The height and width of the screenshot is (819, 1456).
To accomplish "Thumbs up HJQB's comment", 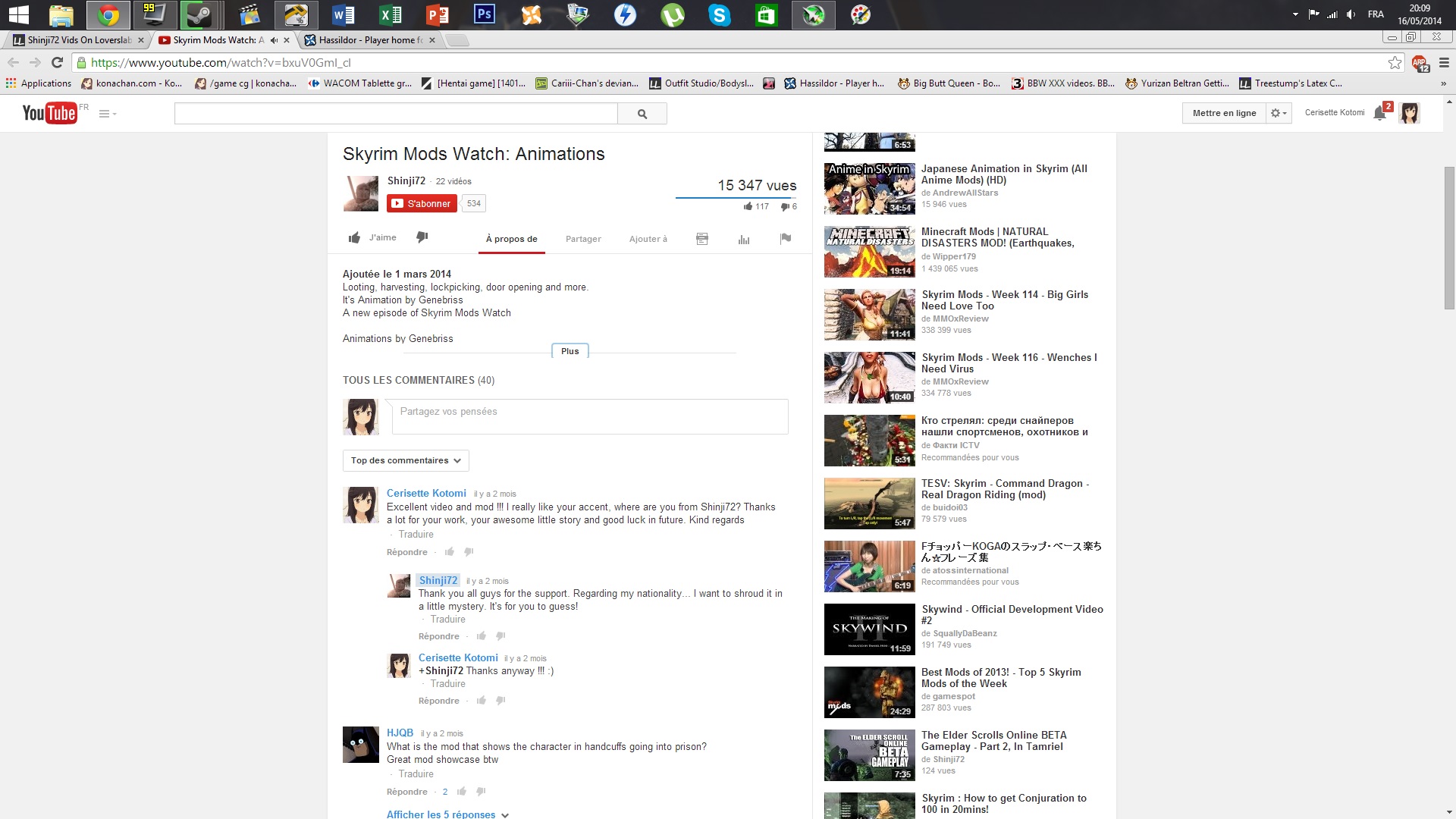I will [462, 792].
